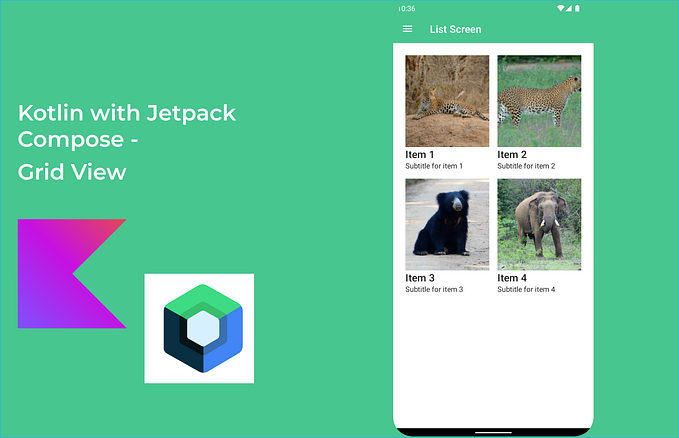Click the Jetpack Compose logo
Image resolution: width=679 pixels, height=438 pixels.
pyautogui.click(x=199, y=328)
